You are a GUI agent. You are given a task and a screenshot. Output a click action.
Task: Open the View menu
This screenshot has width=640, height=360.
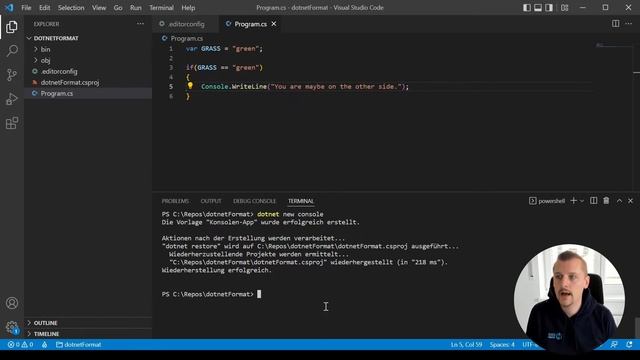99,7
